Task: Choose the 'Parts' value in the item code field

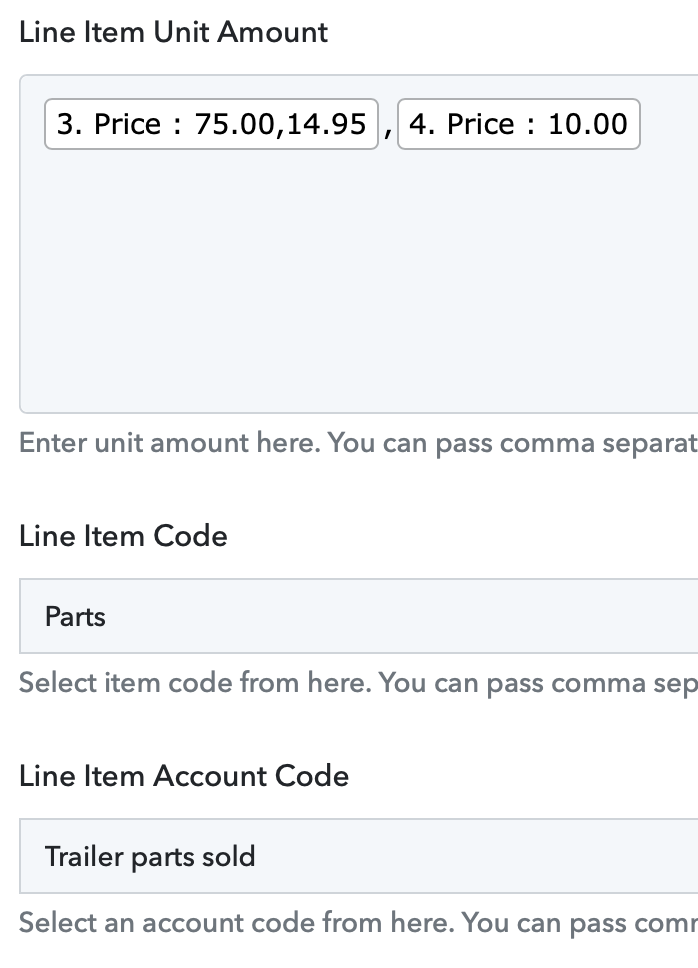Action: point(75,617)
